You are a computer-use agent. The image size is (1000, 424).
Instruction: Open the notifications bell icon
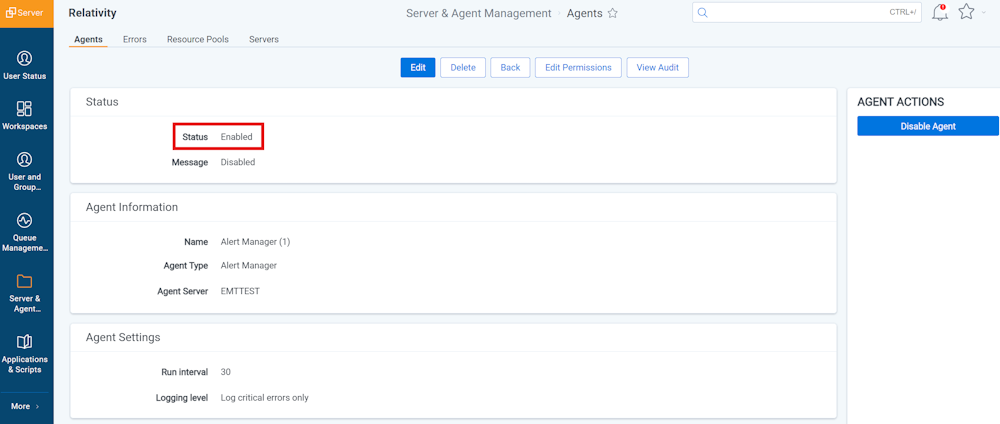click(x=940, y=12)
